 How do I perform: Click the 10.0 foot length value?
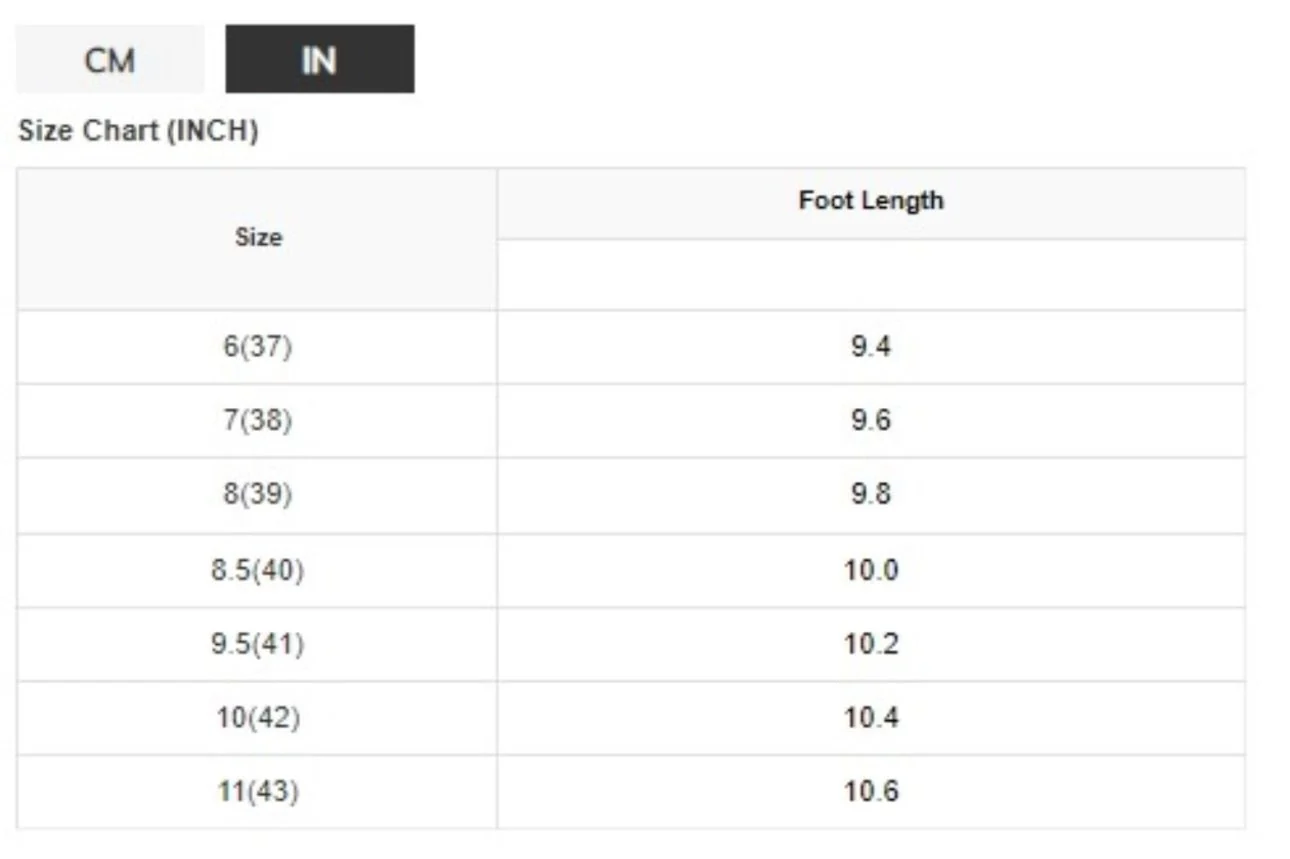(x=870, y=569)
